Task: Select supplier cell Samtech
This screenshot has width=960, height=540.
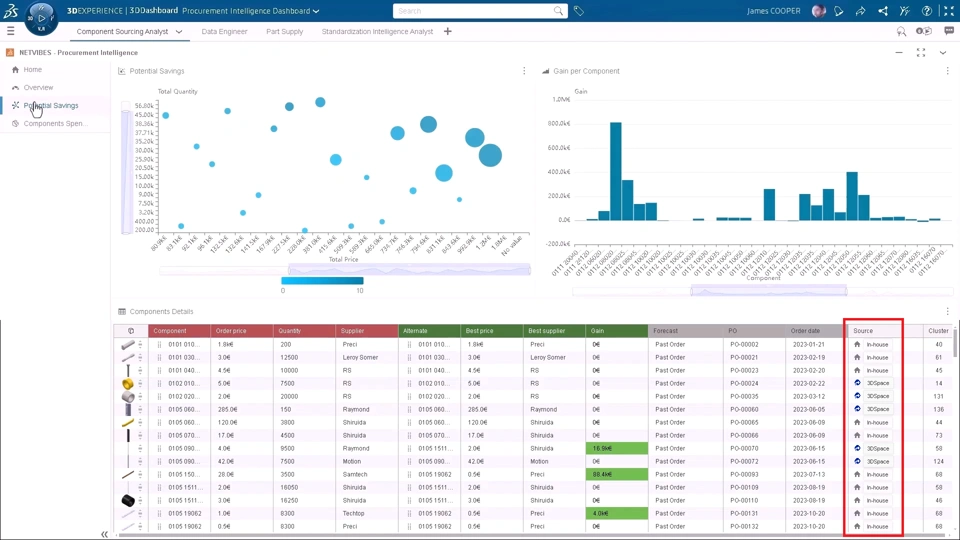Action: point(366,474)
